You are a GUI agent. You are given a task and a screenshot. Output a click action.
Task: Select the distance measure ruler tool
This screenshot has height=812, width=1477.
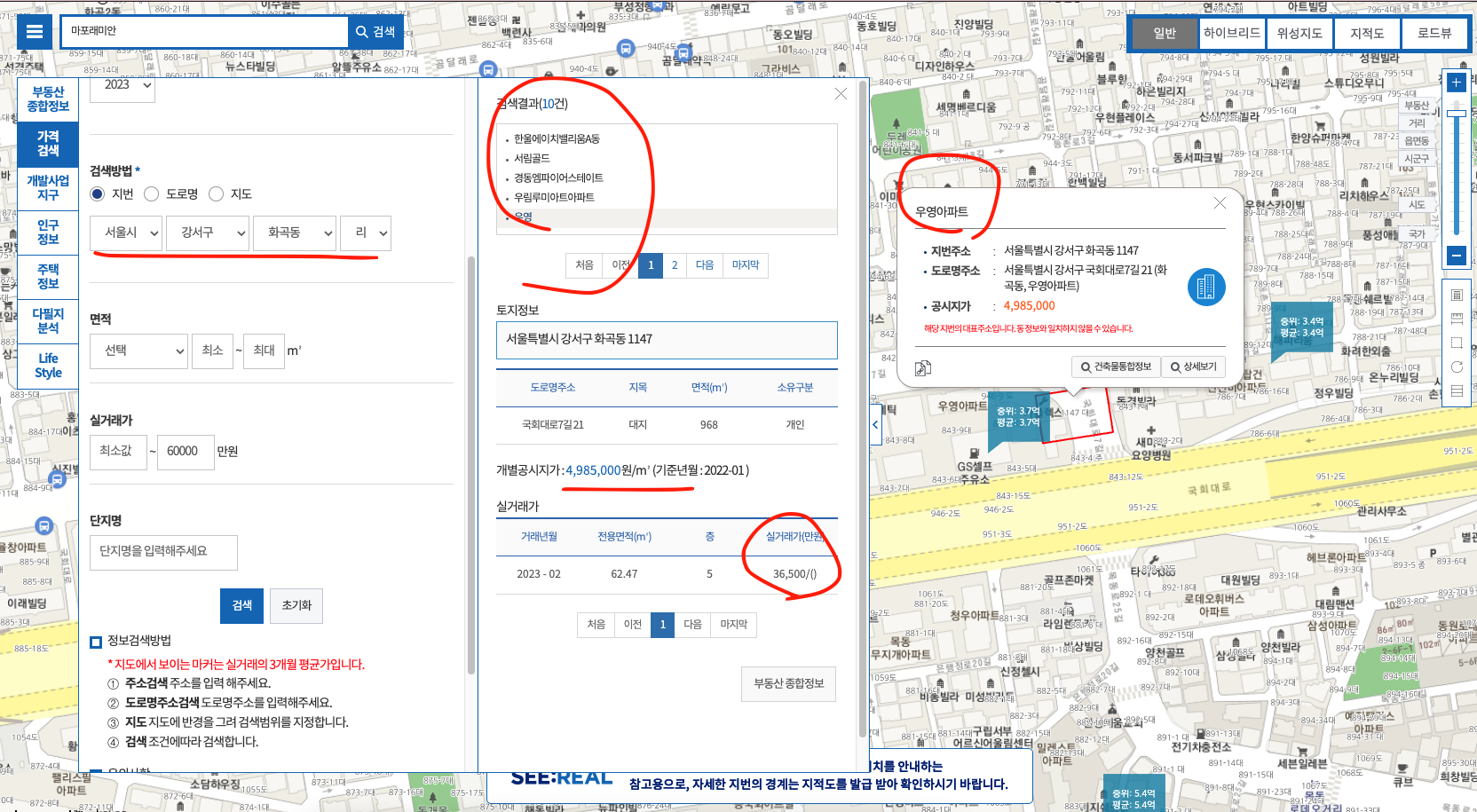[1457, 319]
